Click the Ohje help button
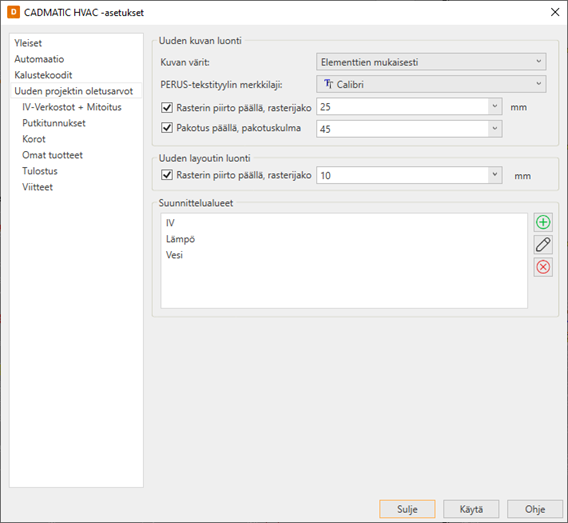This screenshot has height=523, width=568. (x=535, y=509)
